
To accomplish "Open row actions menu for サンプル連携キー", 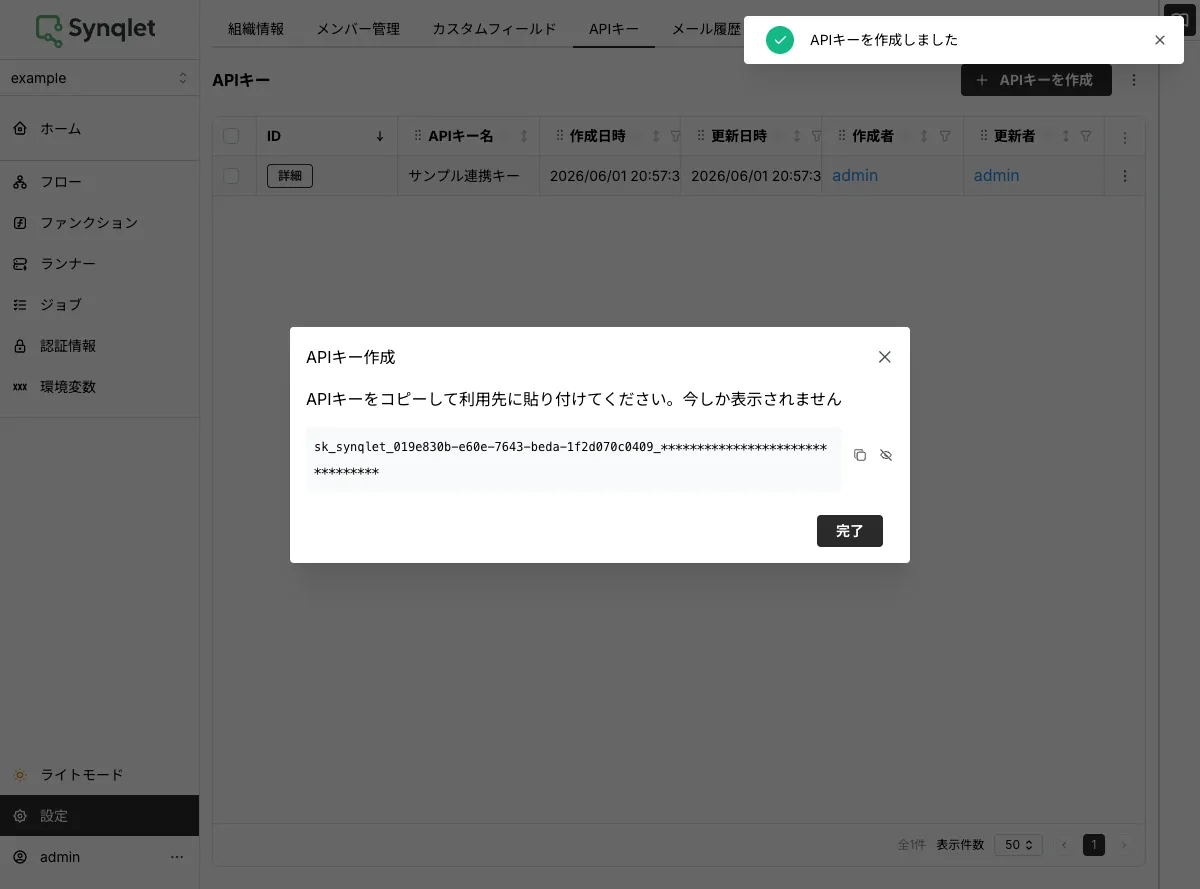I will point(1125,176).
